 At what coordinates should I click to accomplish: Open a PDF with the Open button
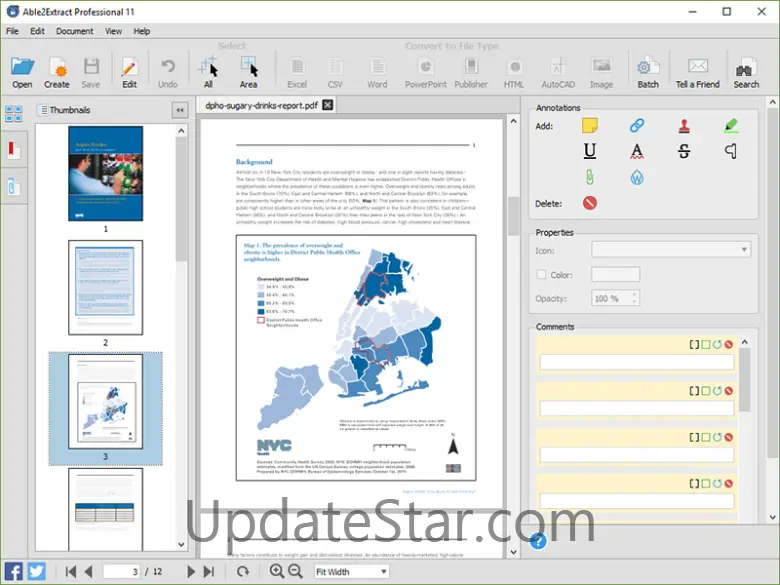coord(22,73)
